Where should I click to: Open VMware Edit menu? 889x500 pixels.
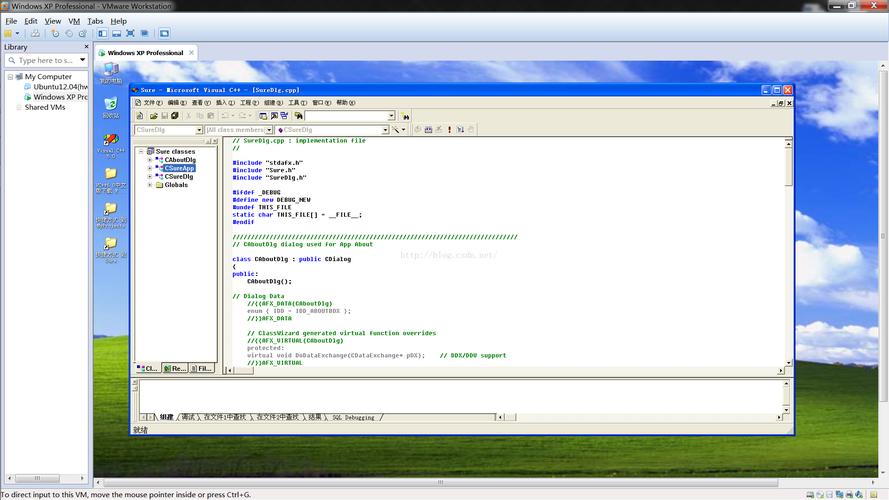point(31,21)
